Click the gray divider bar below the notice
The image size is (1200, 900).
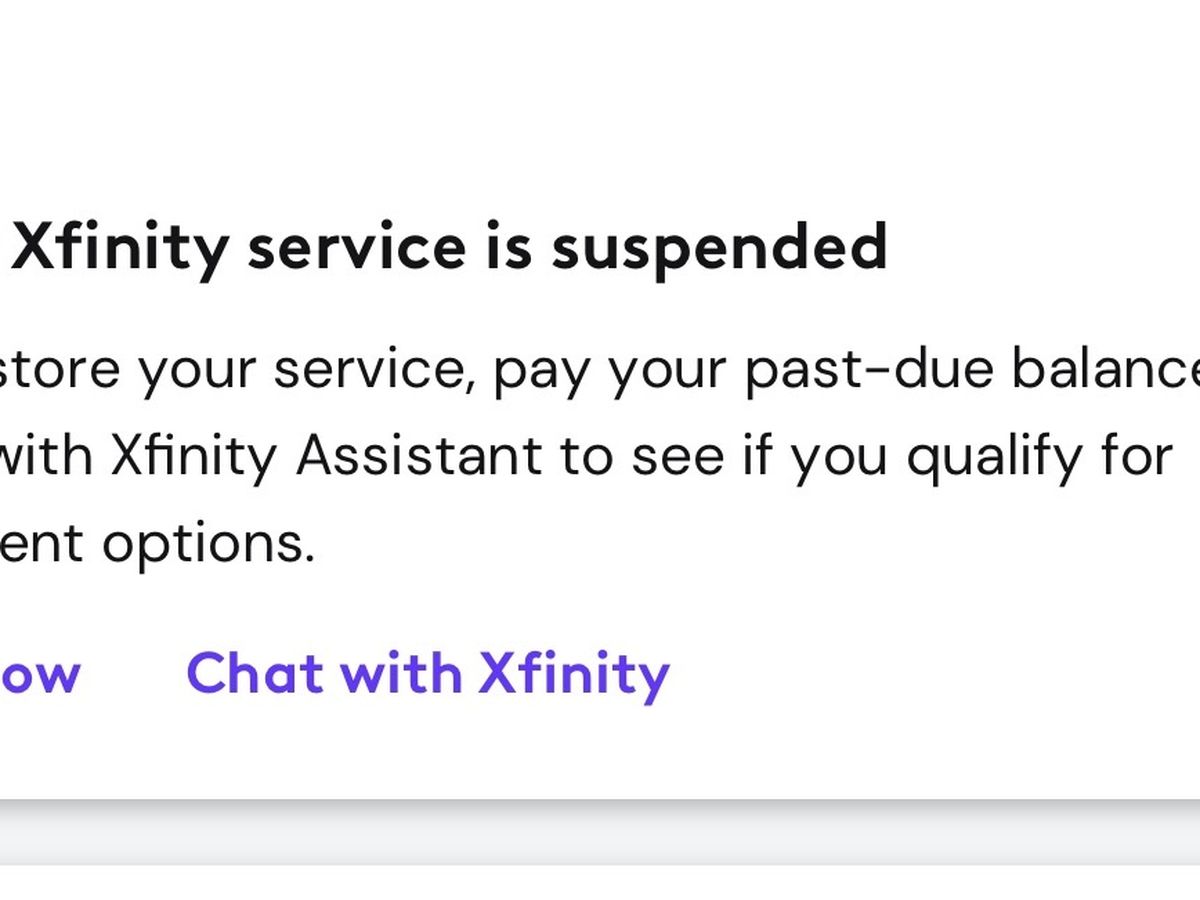600,834
